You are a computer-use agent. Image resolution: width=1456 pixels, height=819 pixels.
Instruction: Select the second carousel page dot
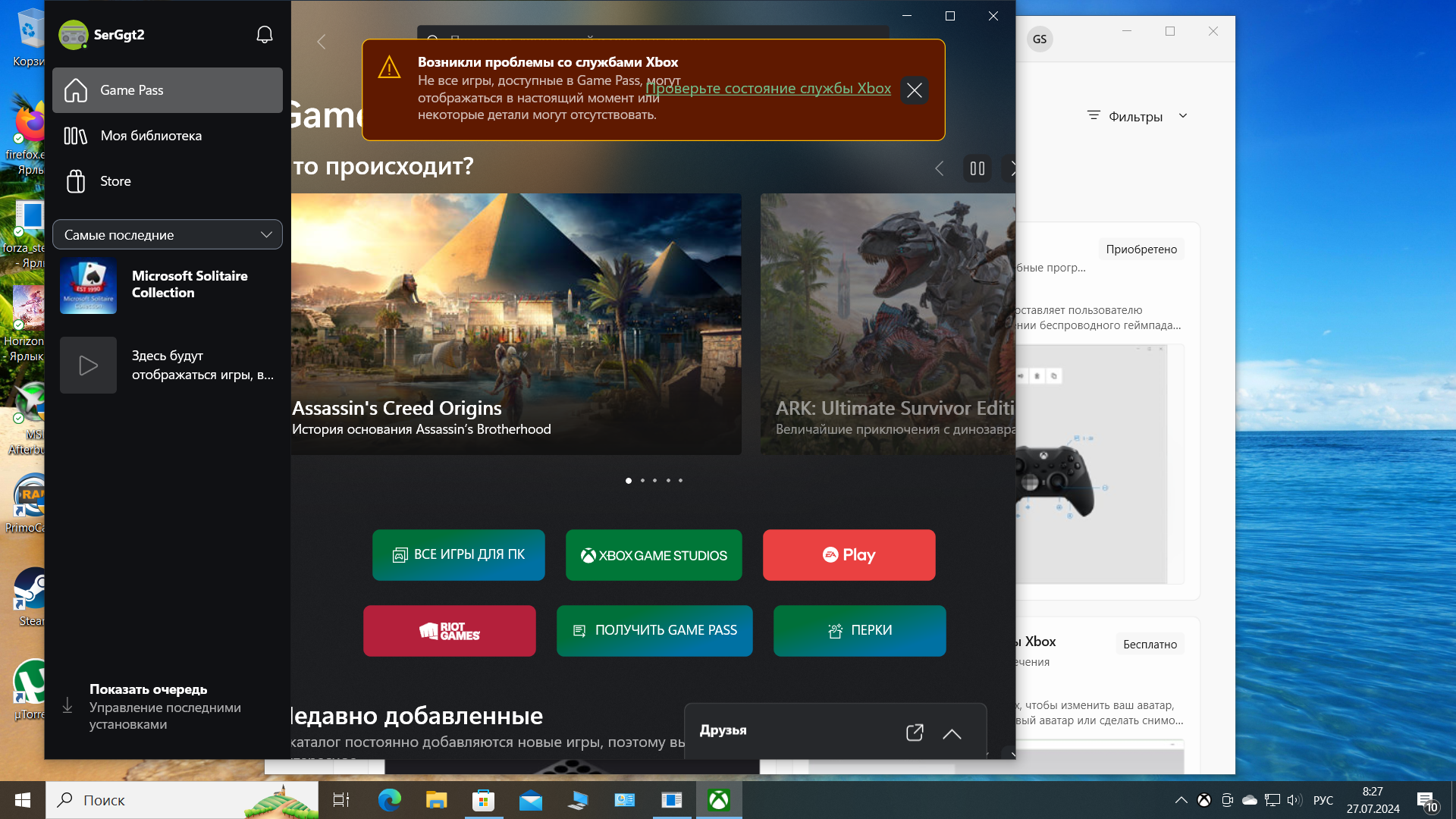(x=642, y=481)
